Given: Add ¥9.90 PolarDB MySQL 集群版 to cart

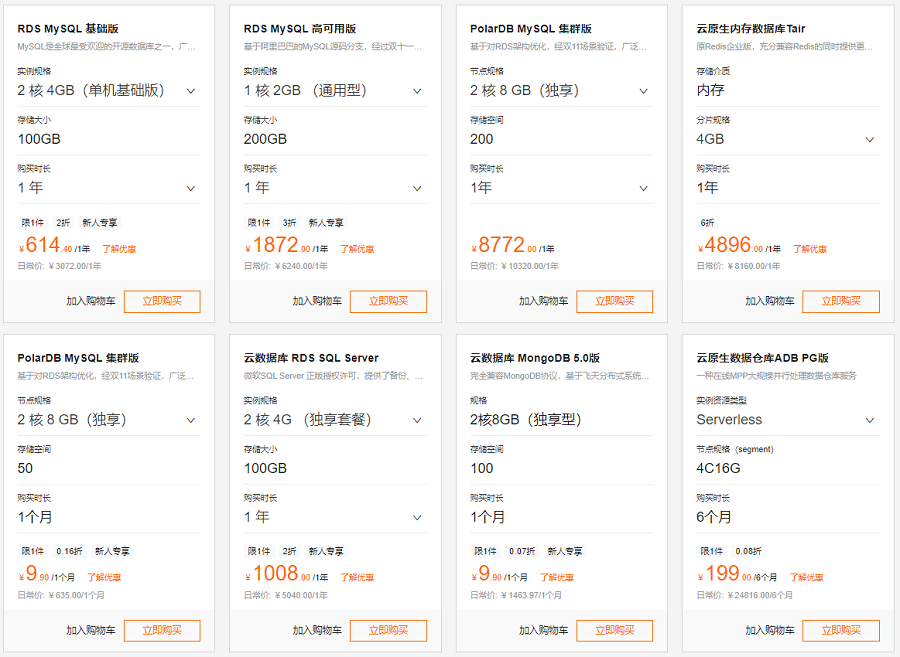Looking at the screenshot, I should (91, 631).
